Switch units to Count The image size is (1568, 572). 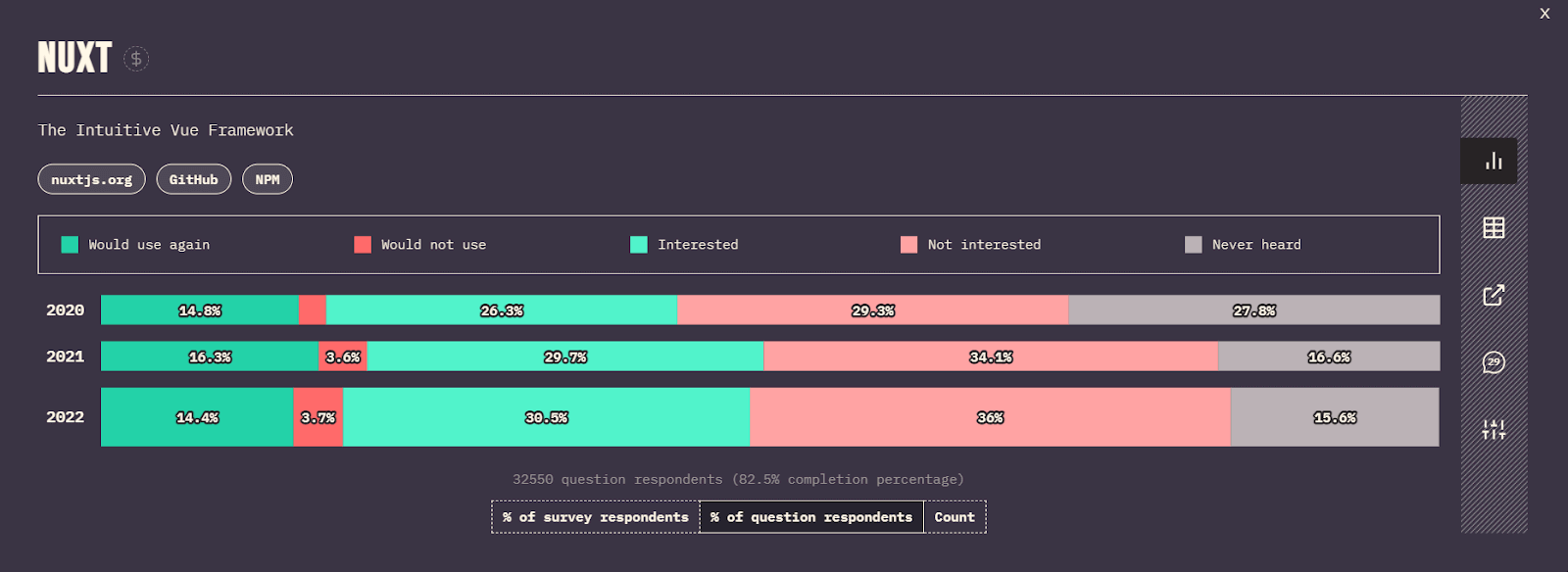(x=955, y=517)
